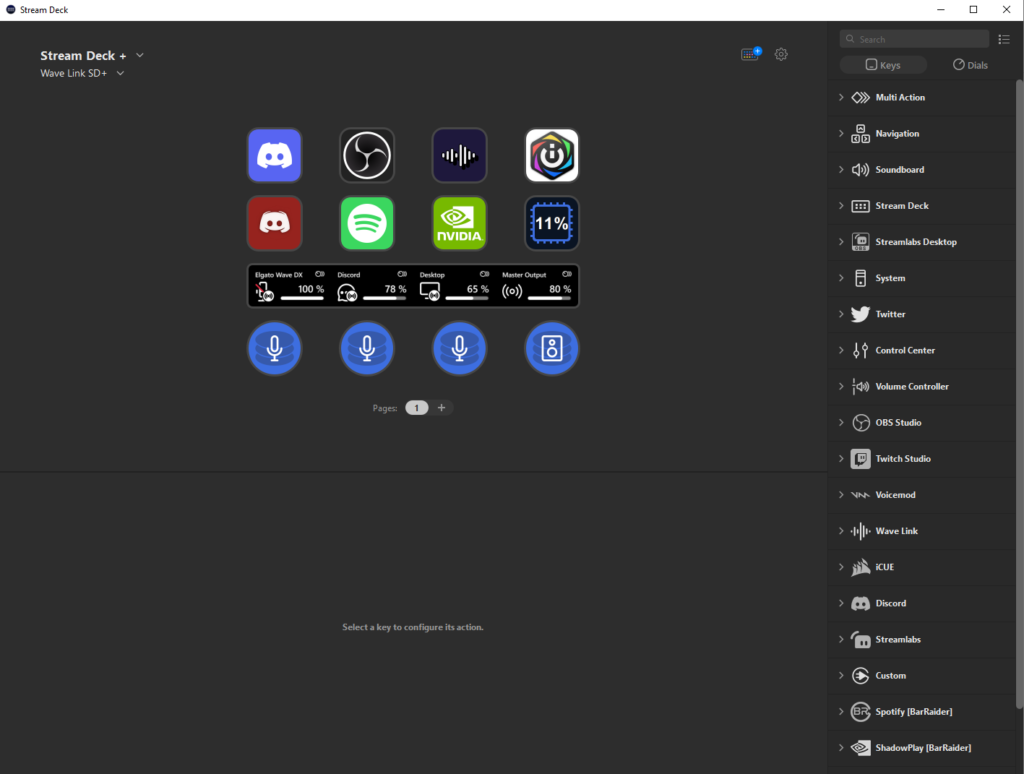This screenshot has width=1024, height=774.
Task: Open the Stream Deck + device dropdown
Action: [x=140, y=55]
